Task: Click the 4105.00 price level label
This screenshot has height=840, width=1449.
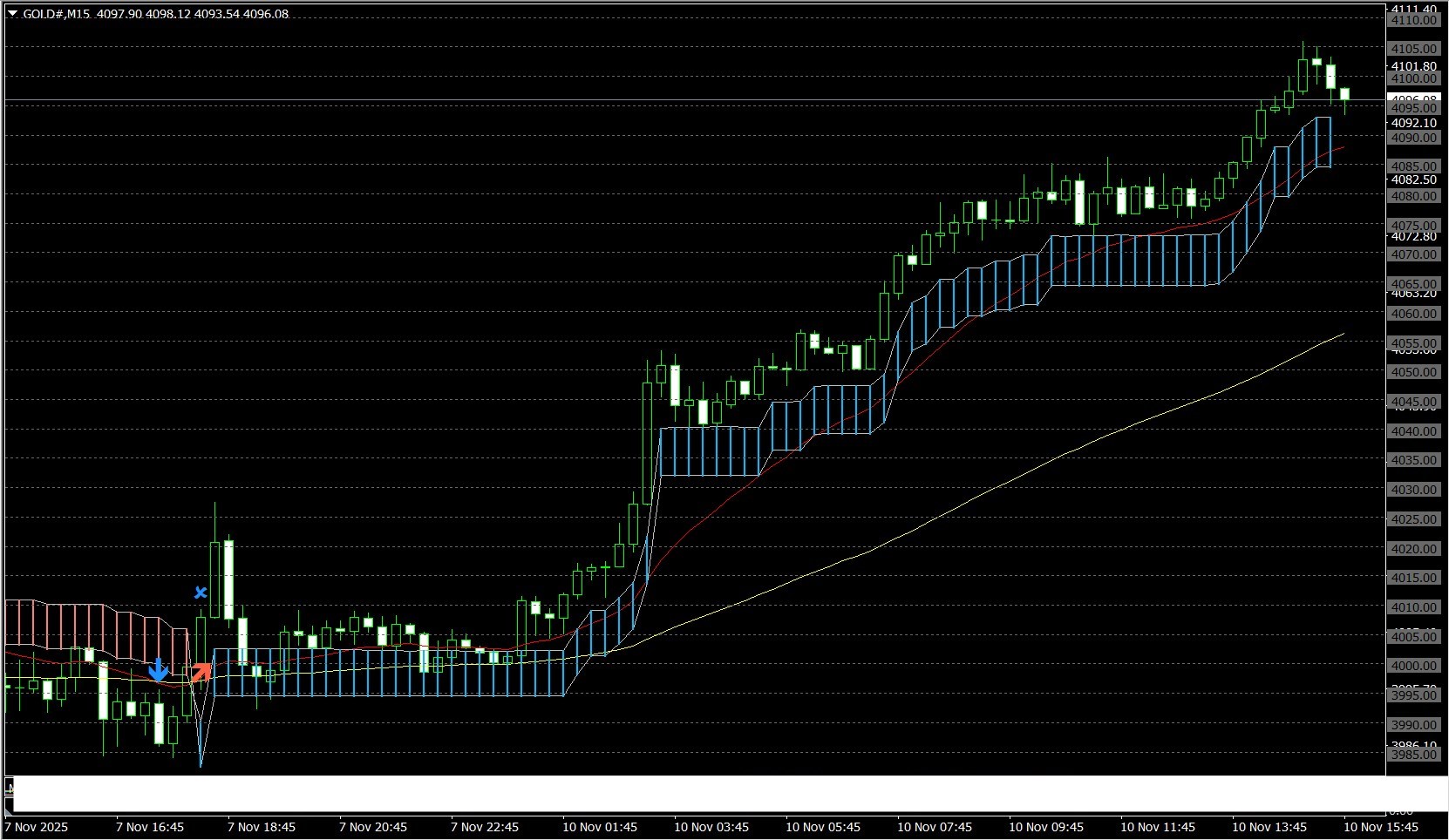Action: click(1413, 49)
